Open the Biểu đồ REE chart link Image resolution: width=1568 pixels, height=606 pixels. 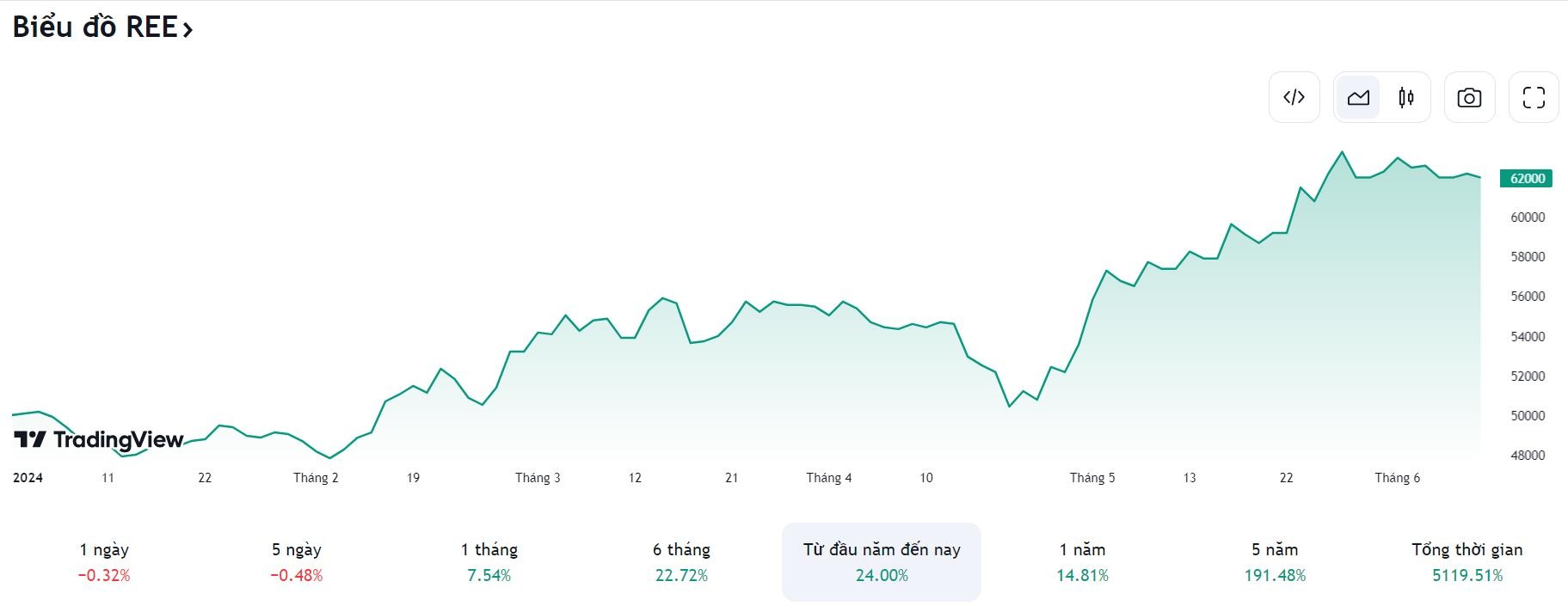pos(95,28)
